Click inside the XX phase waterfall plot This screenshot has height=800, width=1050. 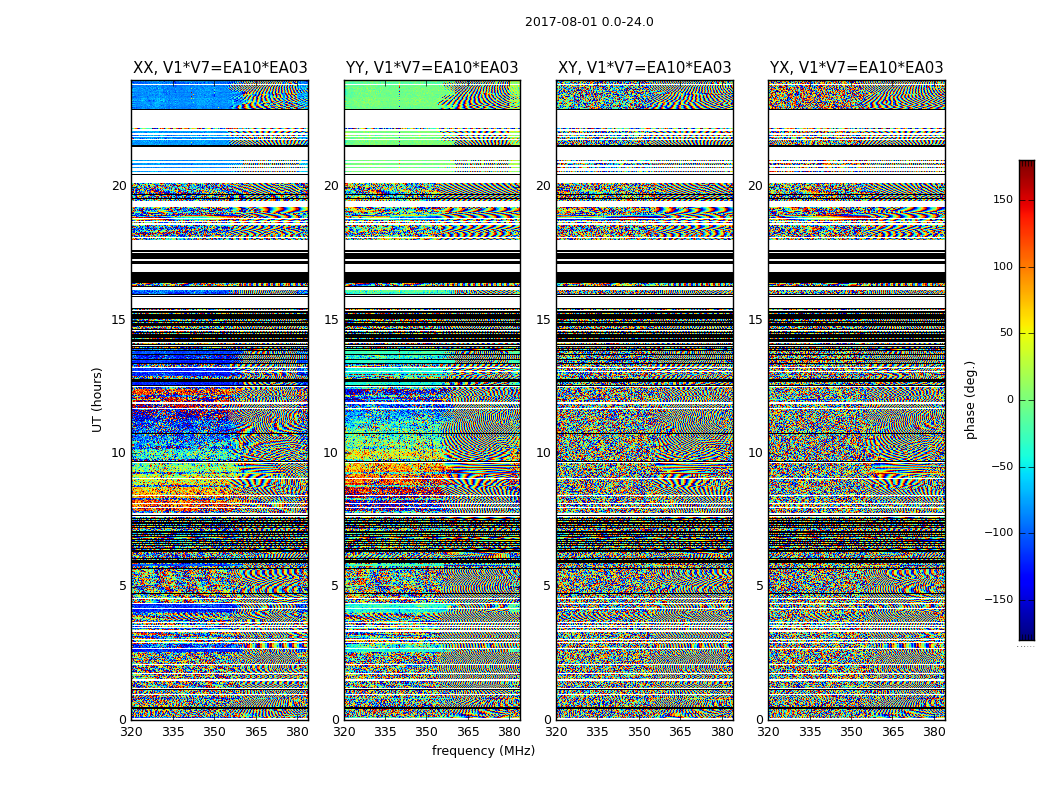point(220,400)
